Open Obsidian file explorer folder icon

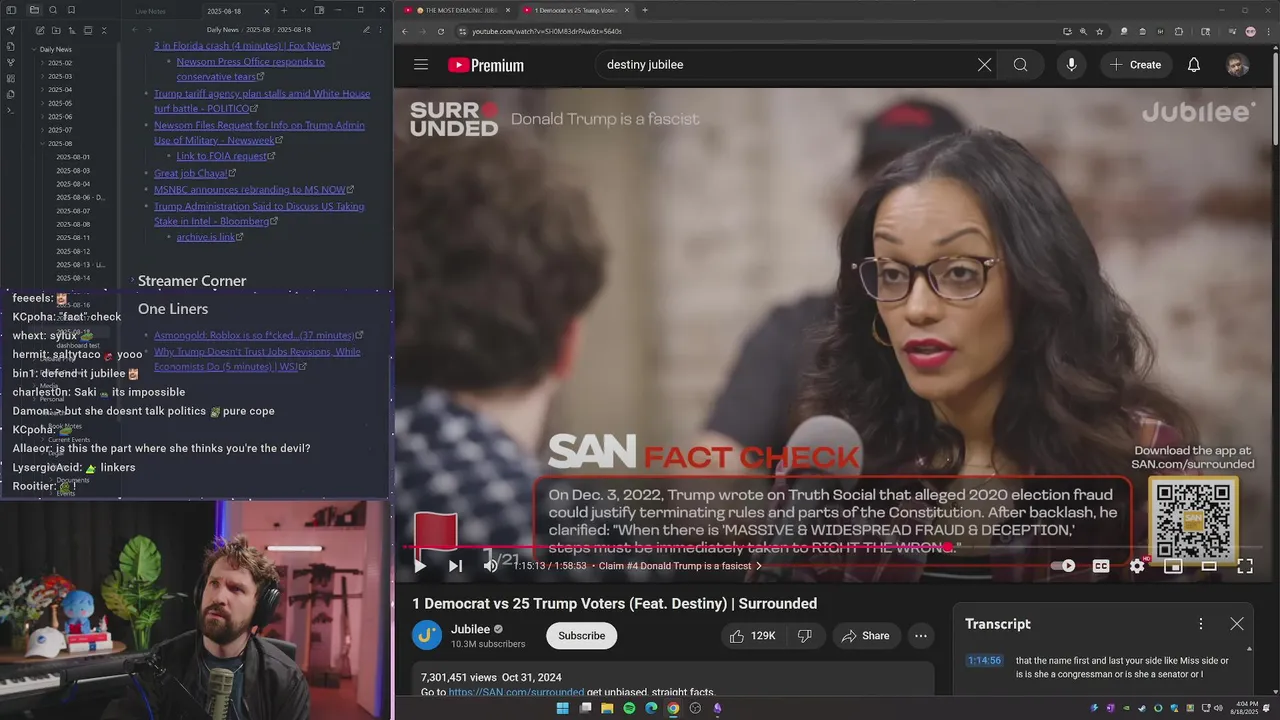tap(34, 10)
